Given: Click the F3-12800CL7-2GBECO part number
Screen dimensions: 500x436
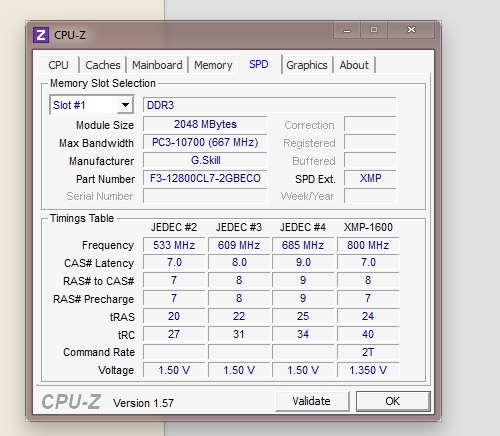Looking at the screenshot, I should click(x=205, y=178).
